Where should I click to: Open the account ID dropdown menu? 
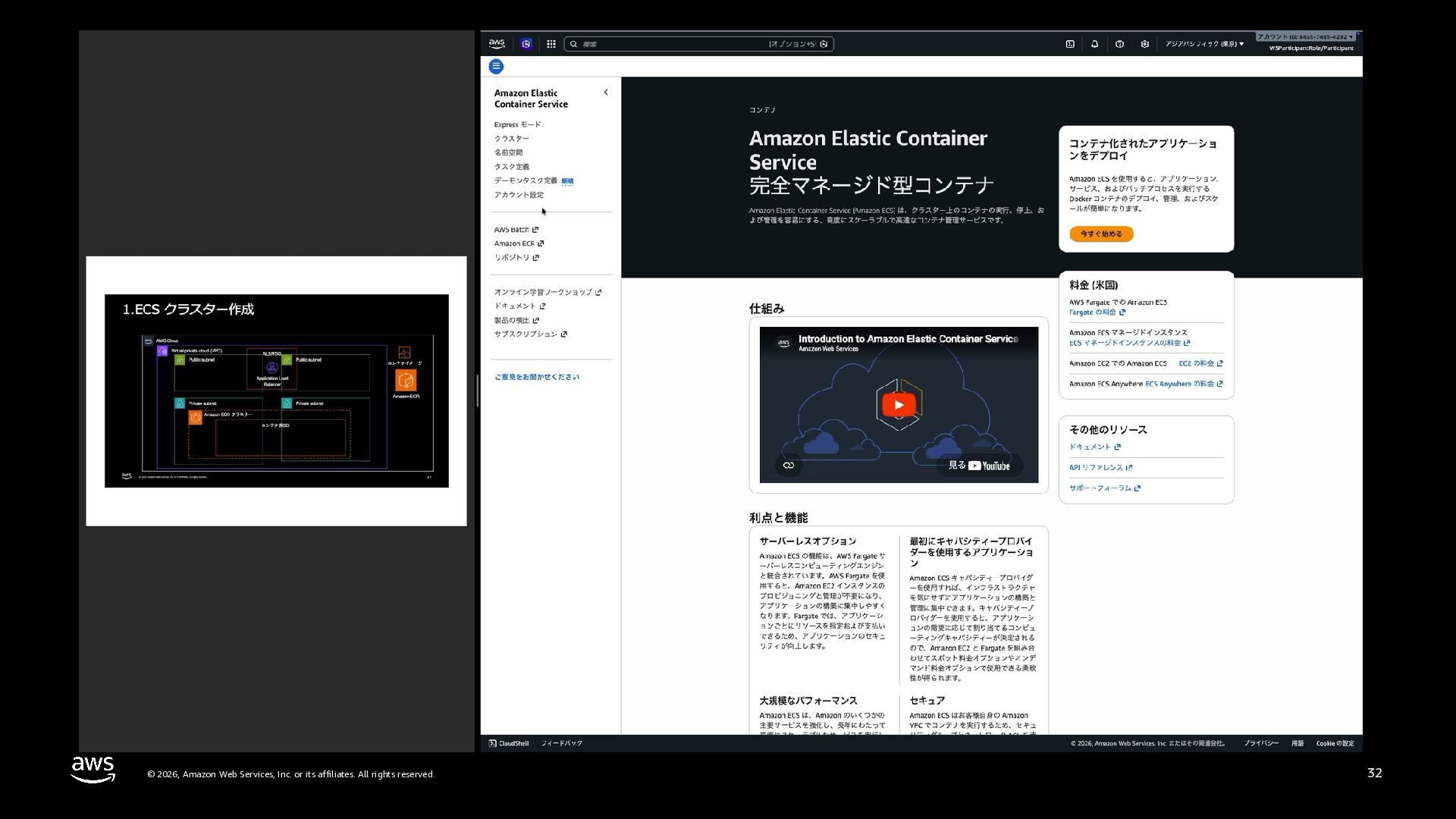tap(1305, 37)
